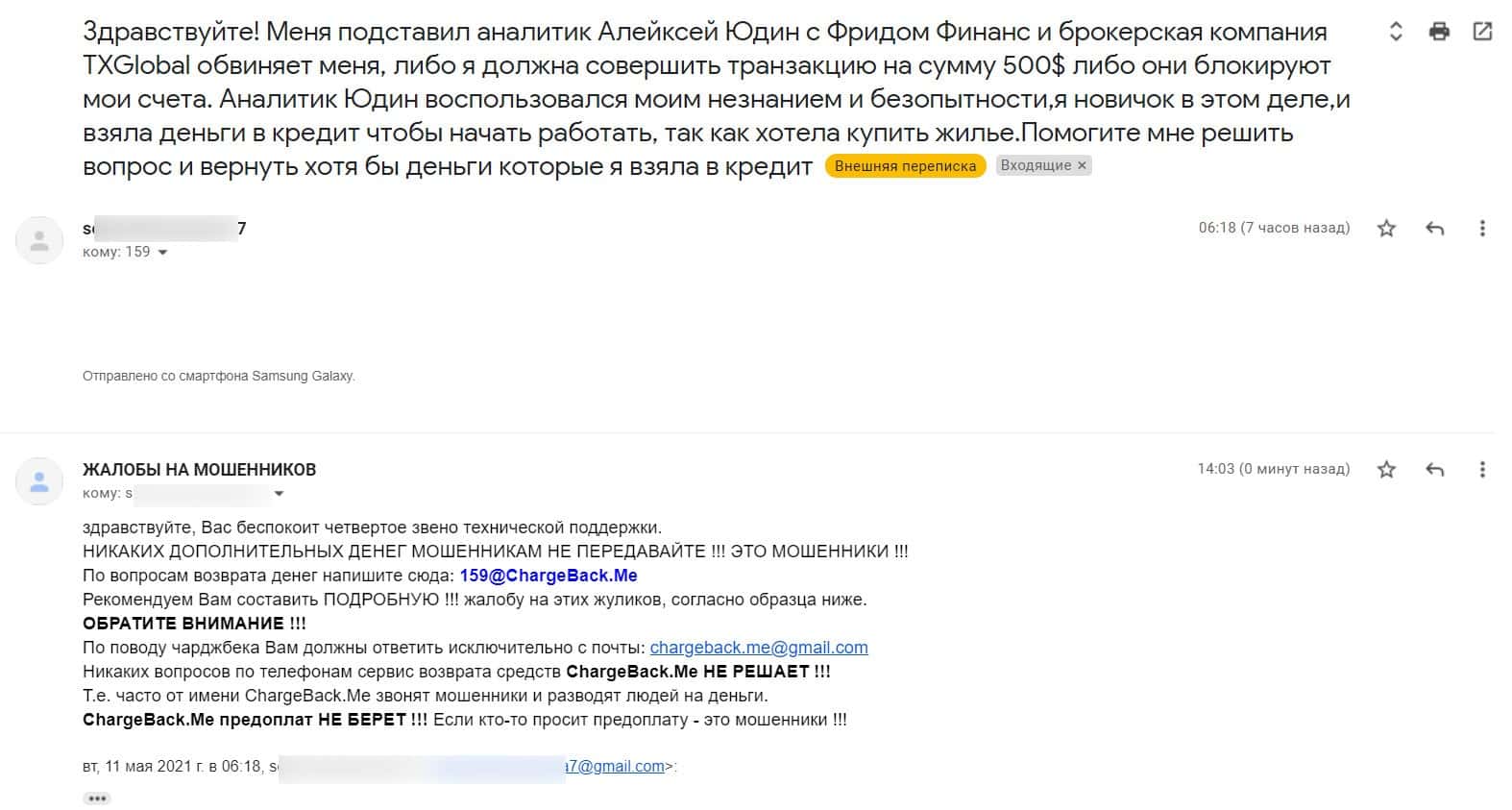Open the chargeback.me@gmail.com link

[x=758, y=648]
